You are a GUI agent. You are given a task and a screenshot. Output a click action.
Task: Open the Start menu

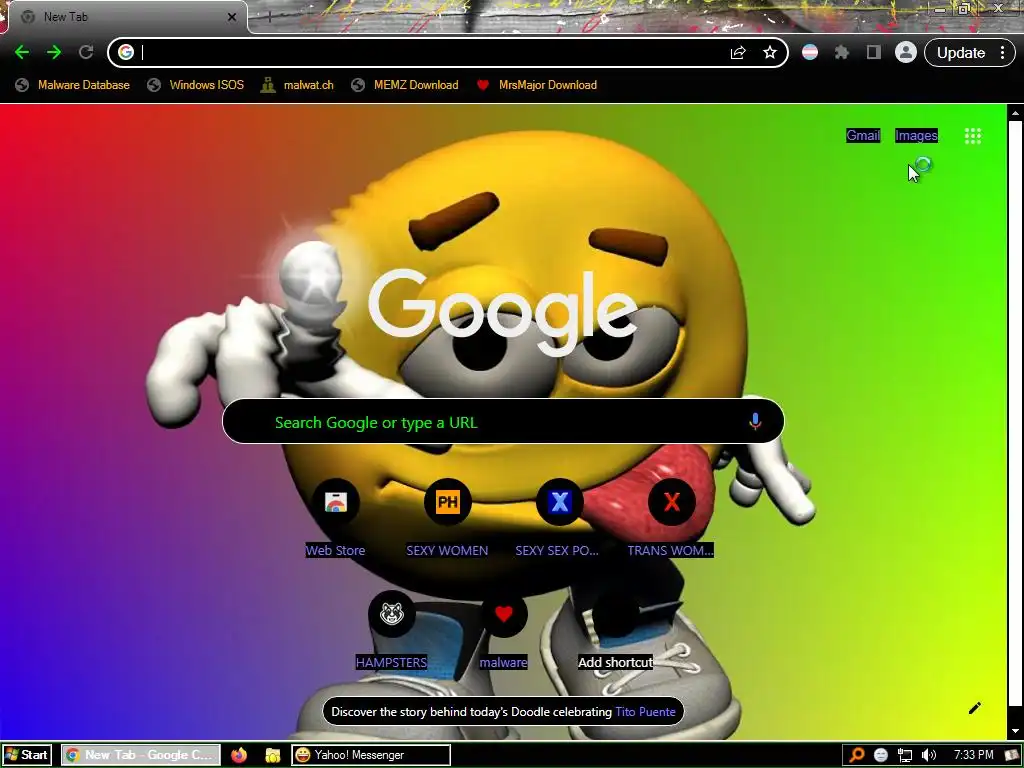point(26,755)
